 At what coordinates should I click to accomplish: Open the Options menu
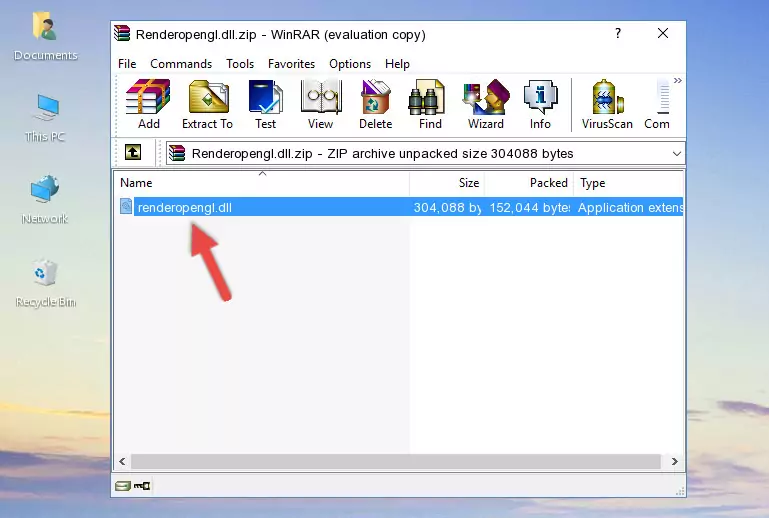(x=350, y=64)
